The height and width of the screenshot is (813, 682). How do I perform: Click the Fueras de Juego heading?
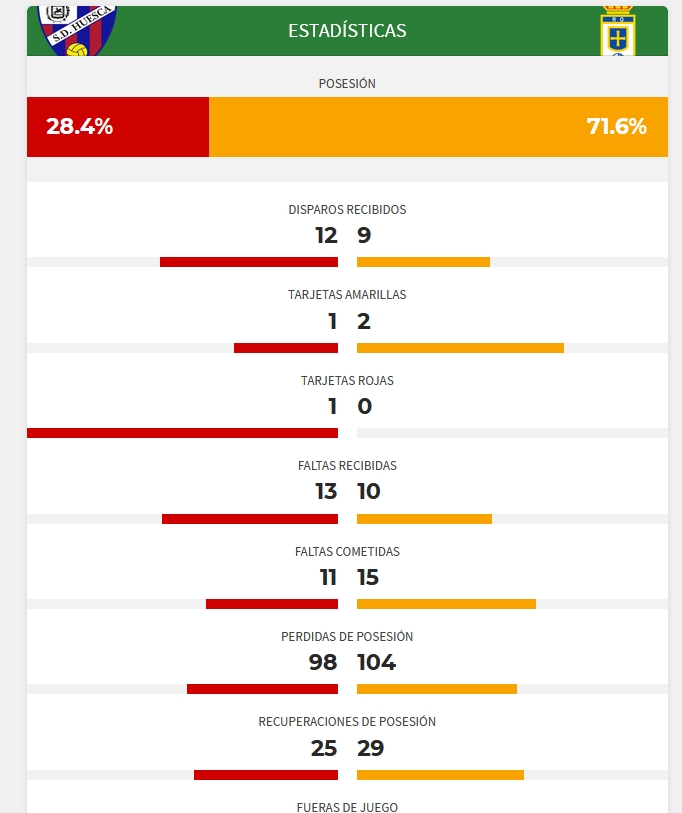click(347, 807)
